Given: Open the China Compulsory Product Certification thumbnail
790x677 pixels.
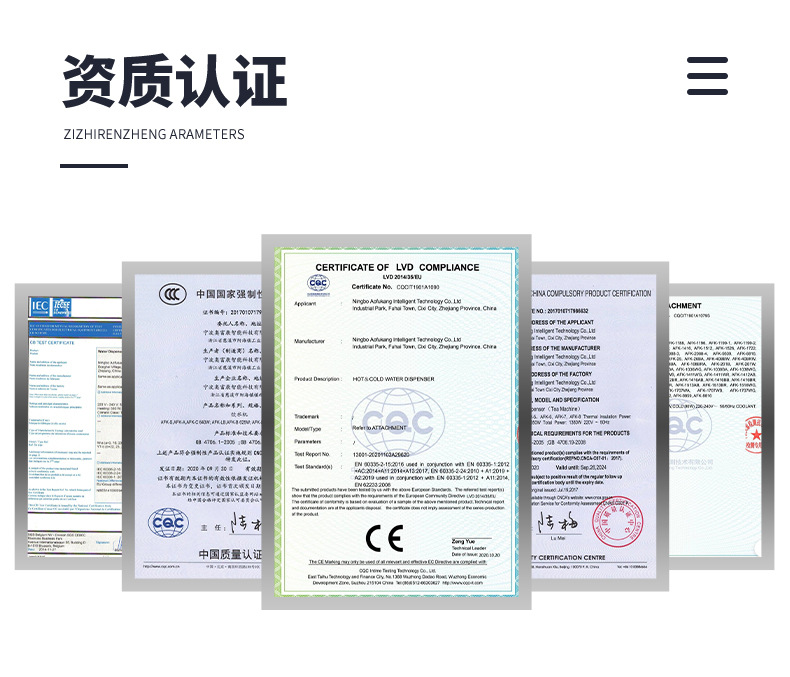Looking at the screenshot, I should click(600, 426).
